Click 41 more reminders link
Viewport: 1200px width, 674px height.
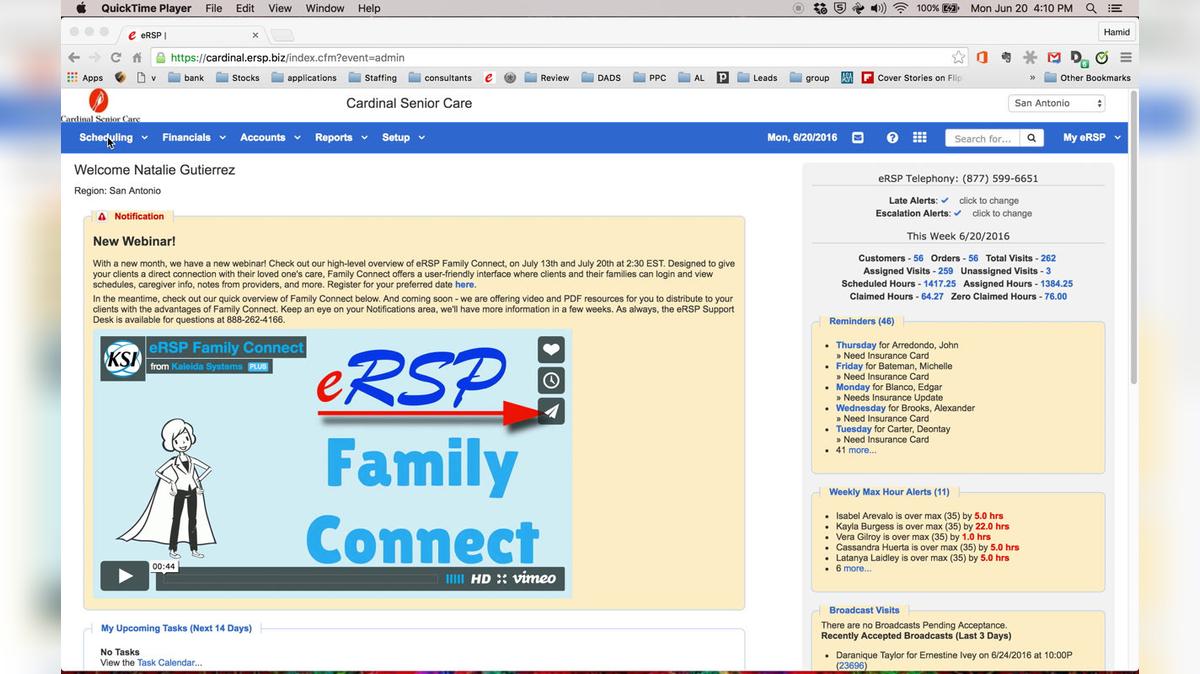pos(861,450)
